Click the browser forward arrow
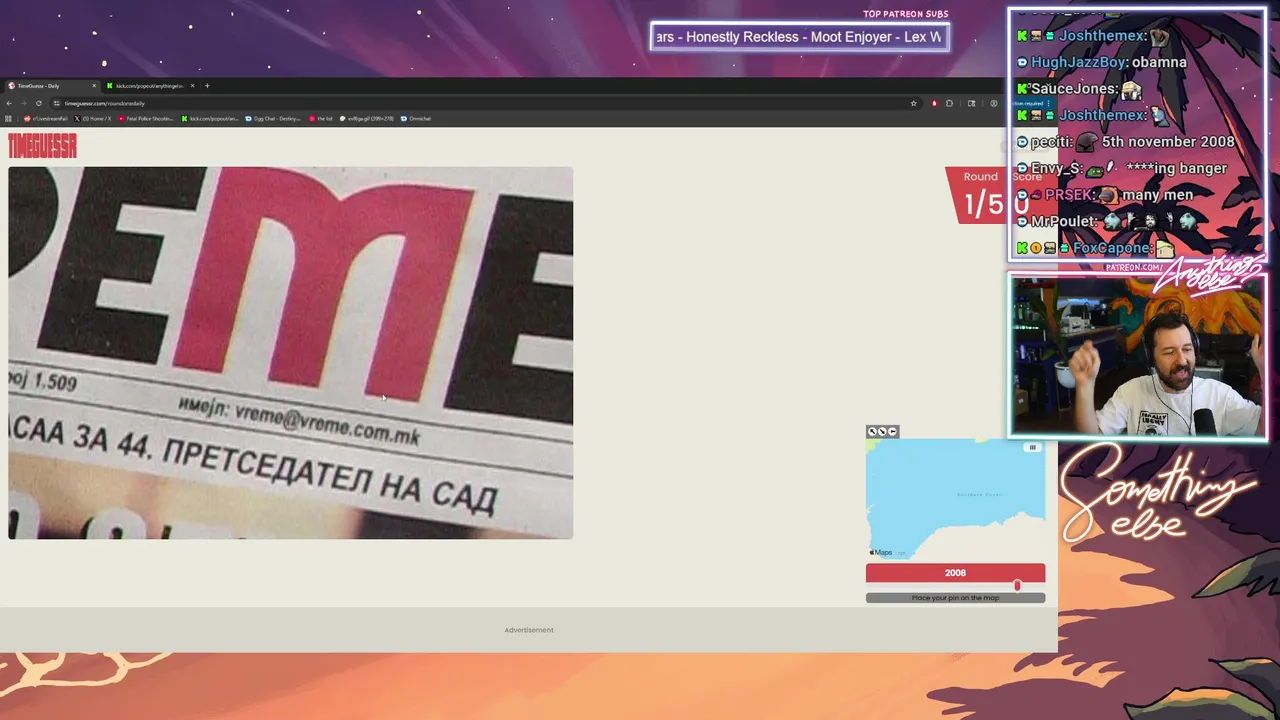 pos(24,103)
